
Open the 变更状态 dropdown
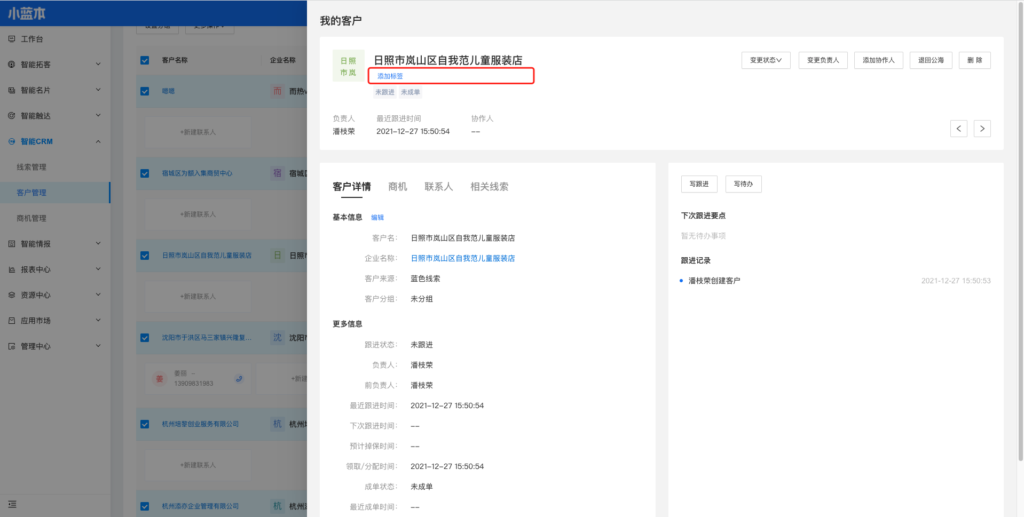[765, 61]
